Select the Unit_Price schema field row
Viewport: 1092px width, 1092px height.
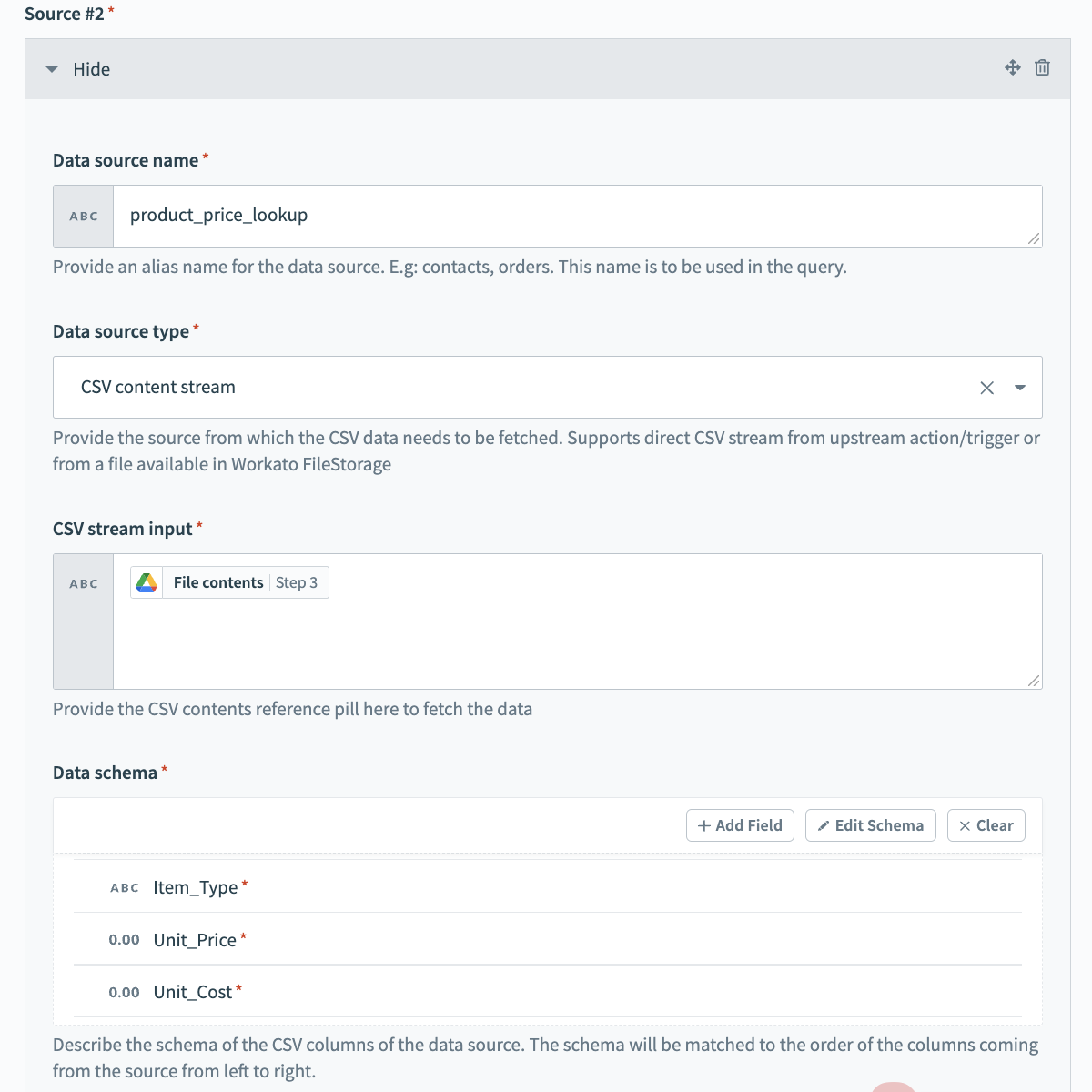pyautogui.click(x=546, y=940)
